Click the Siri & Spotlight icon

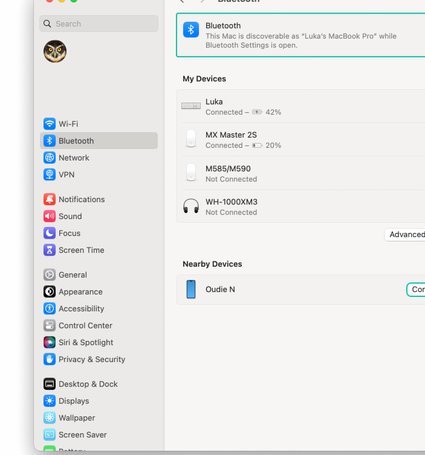[49, 342]
